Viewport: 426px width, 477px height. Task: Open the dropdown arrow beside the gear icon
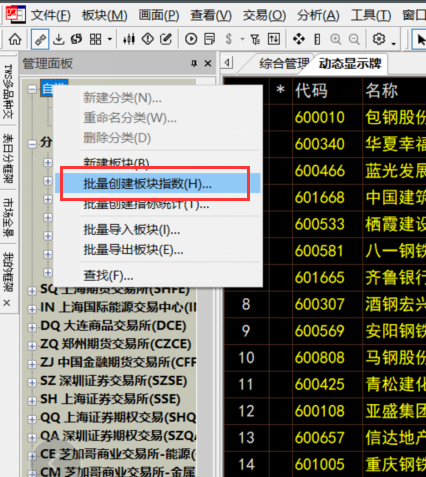[394, 43]
